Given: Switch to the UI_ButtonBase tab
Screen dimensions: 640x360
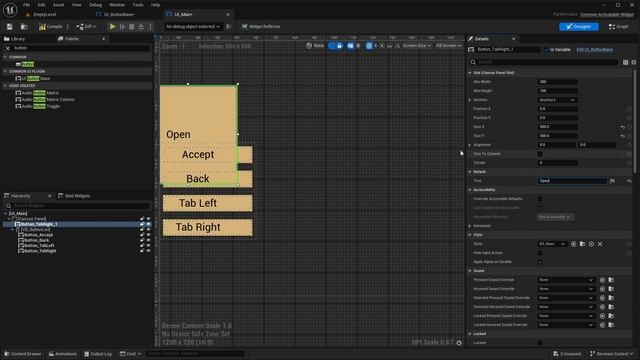Looking at the screenshot, I should [116, 14].
